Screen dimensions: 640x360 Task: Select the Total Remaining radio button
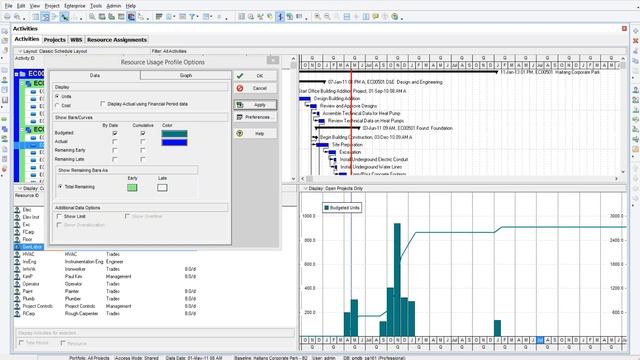(60, 187)
